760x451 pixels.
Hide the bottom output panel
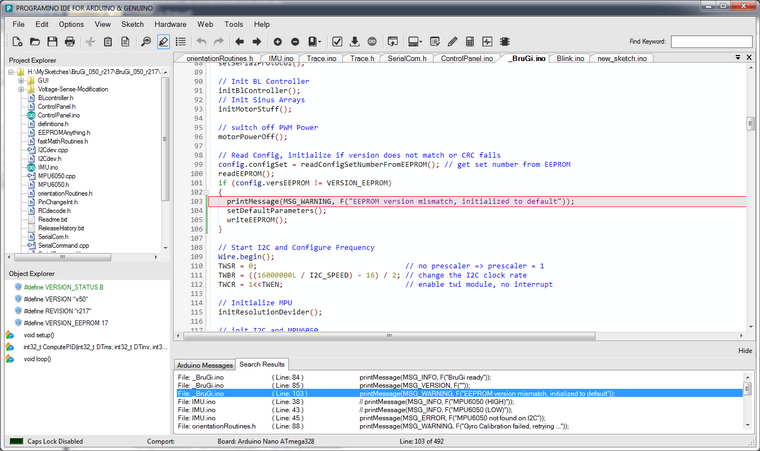pyautogui.click(x=745, y=350)
